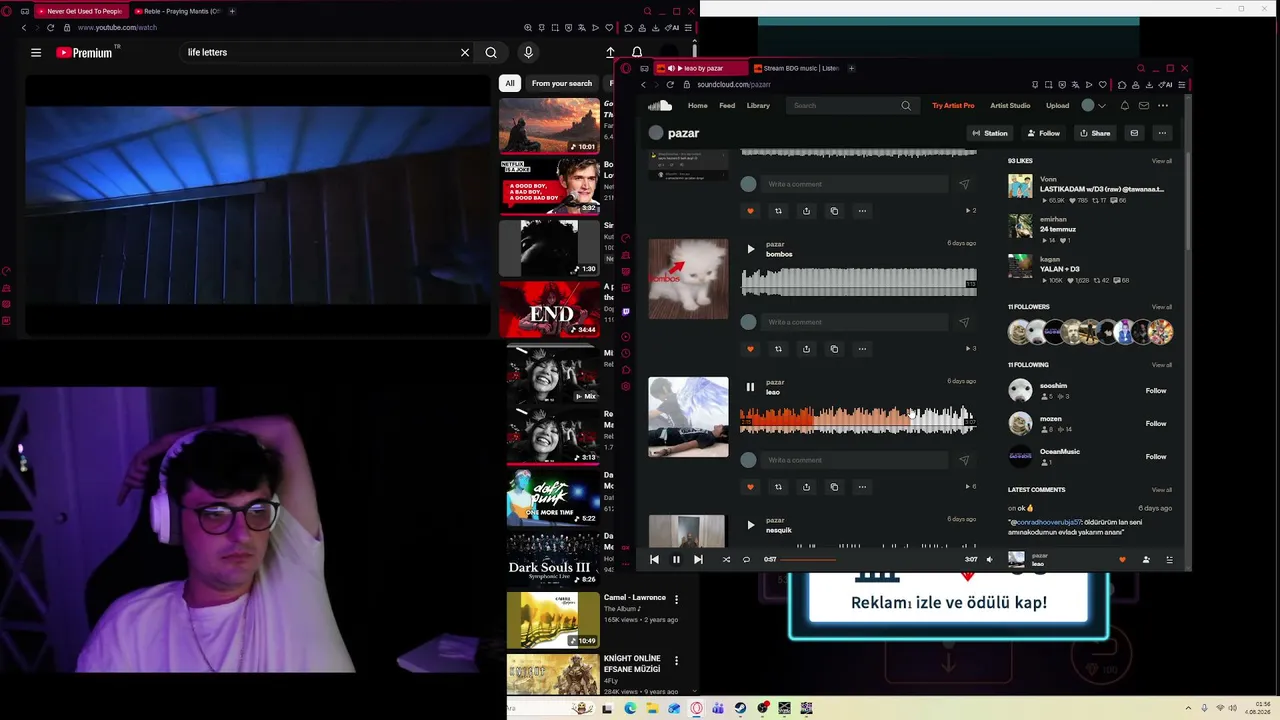Image resolution: width=1280 pixels, height=720 pixels.
Task: Click YouTube search magnifier button
Action: click(x=491, y=53)
